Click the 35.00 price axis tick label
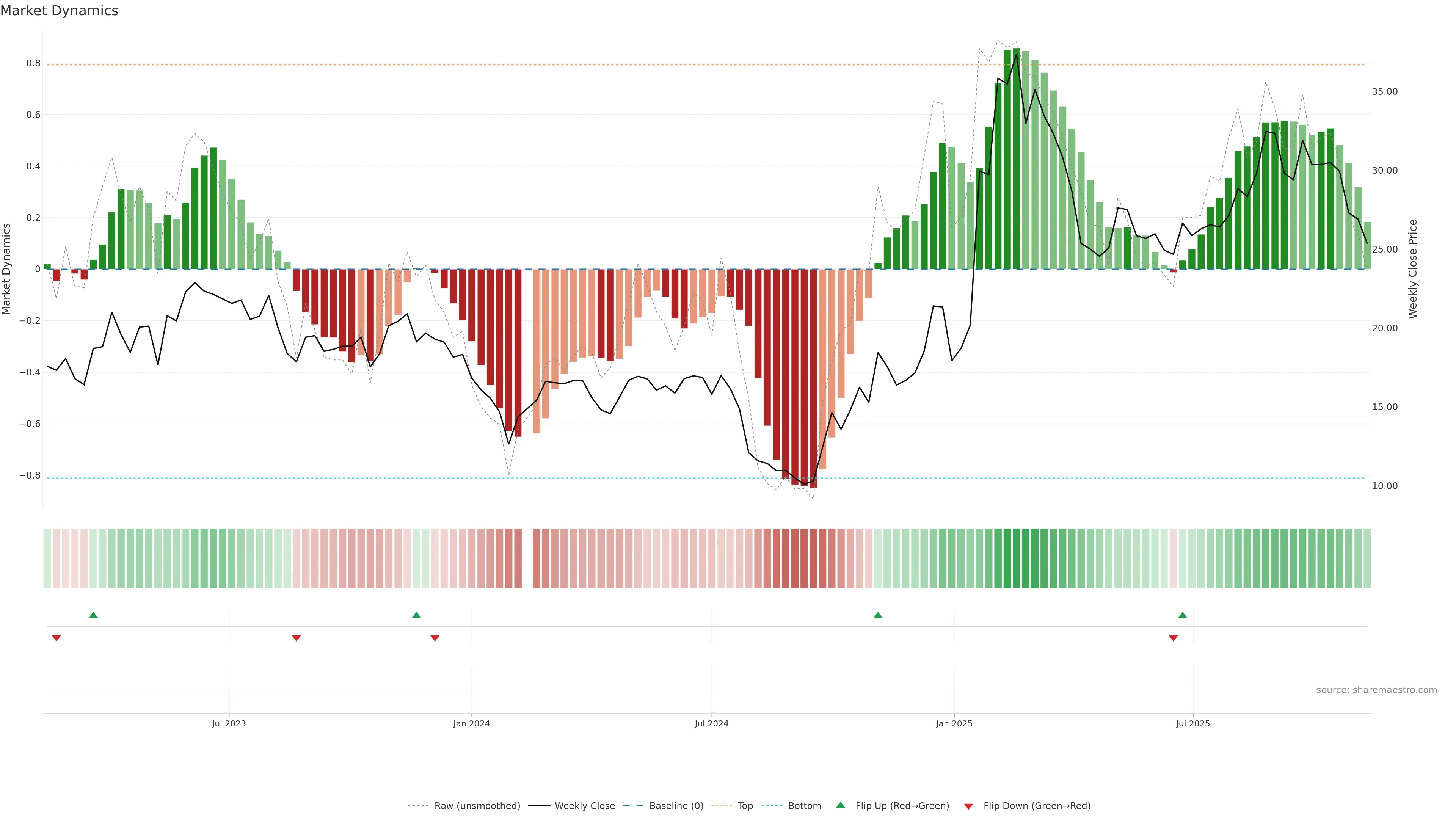Image resolution: width=1456 pixels, height=819 pixels. 1384,91
